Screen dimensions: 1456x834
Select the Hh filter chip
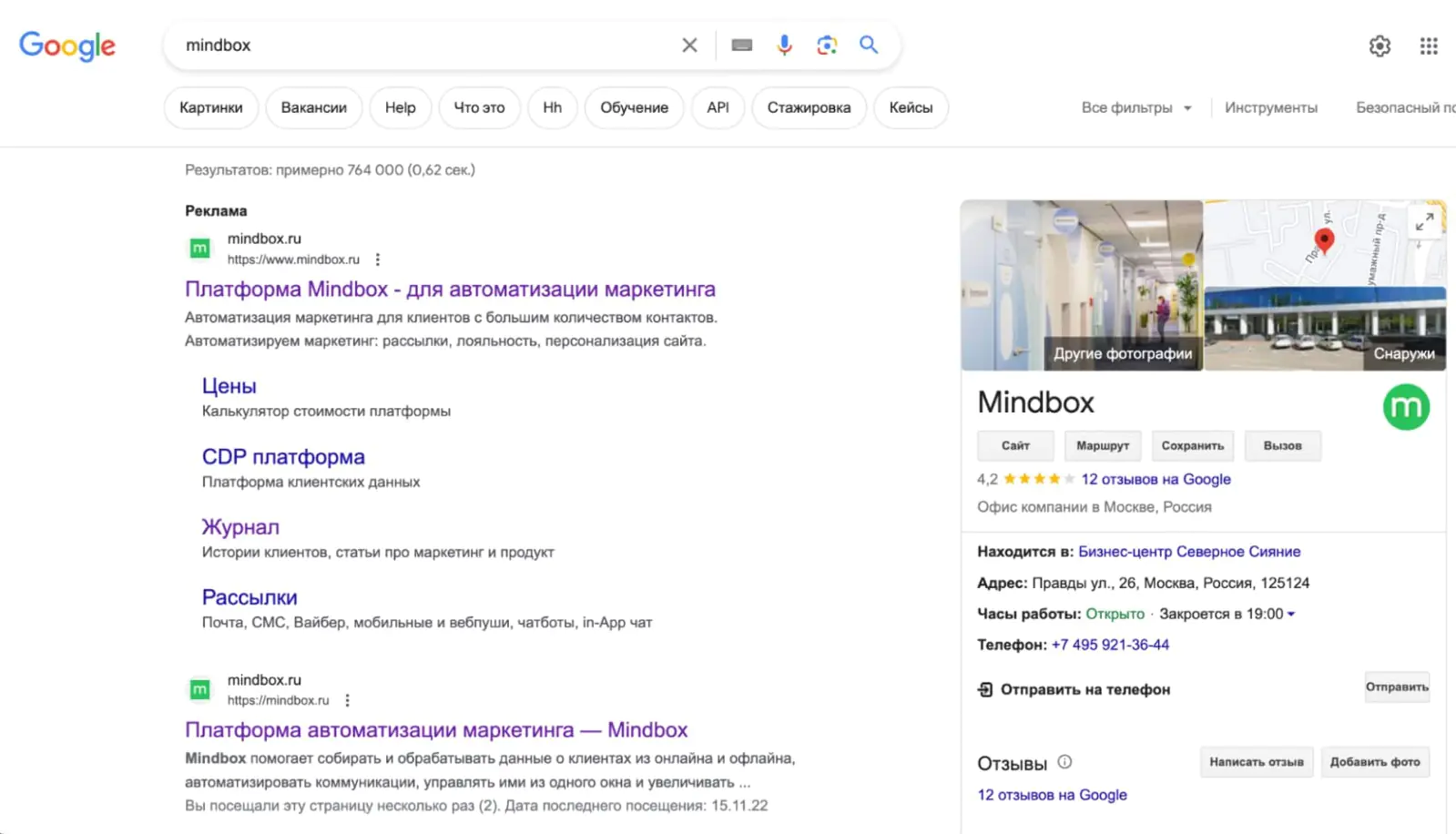(x=552, y=107)
